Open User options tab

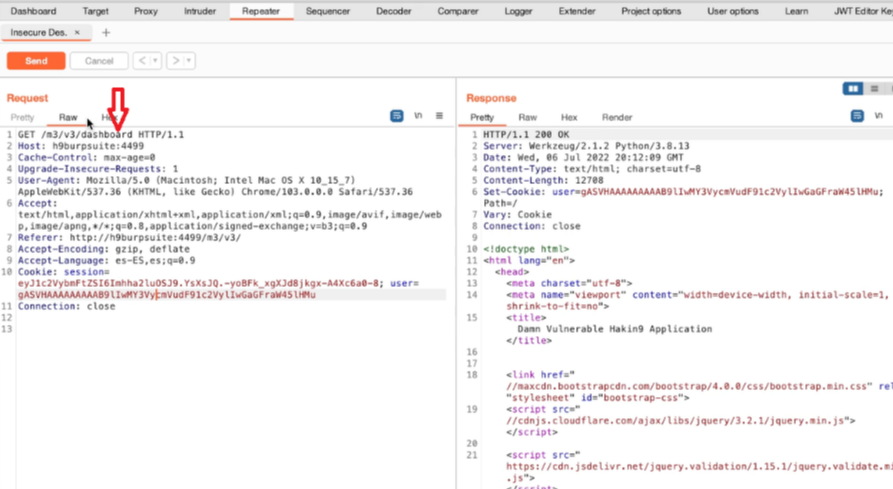click(x=733, y=11)
